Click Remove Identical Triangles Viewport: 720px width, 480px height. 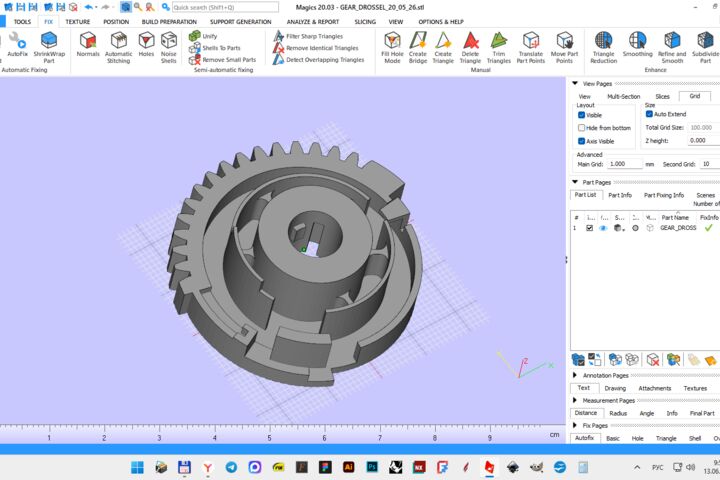click(315, 48)
